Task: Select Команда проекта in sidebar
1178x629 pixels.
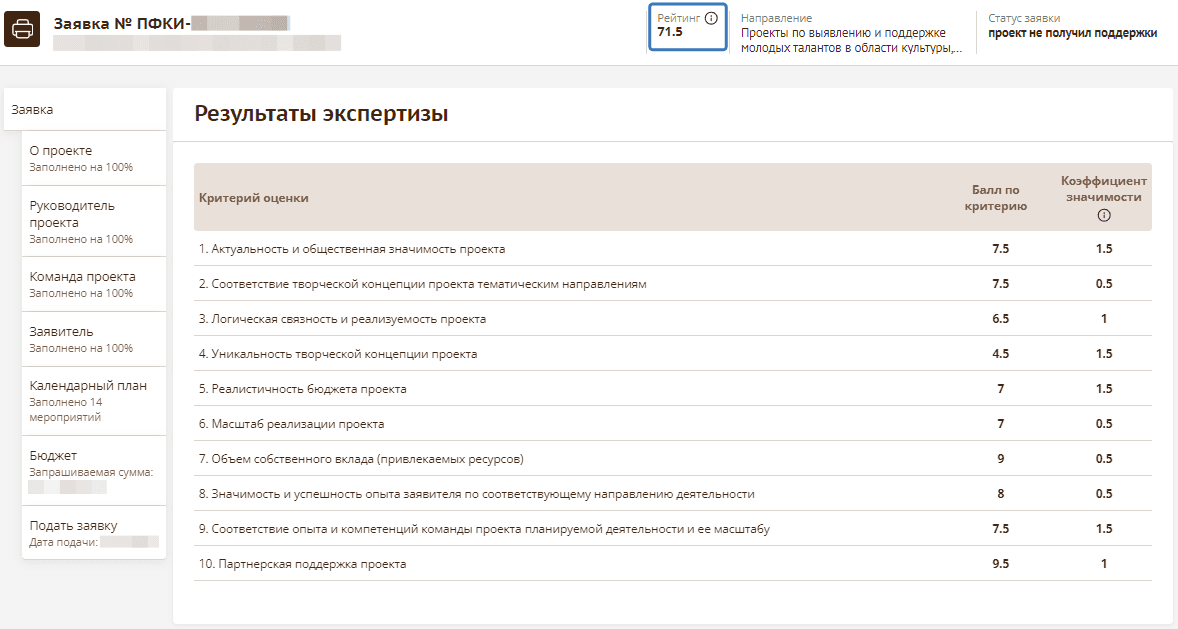Action: [82, 277]
